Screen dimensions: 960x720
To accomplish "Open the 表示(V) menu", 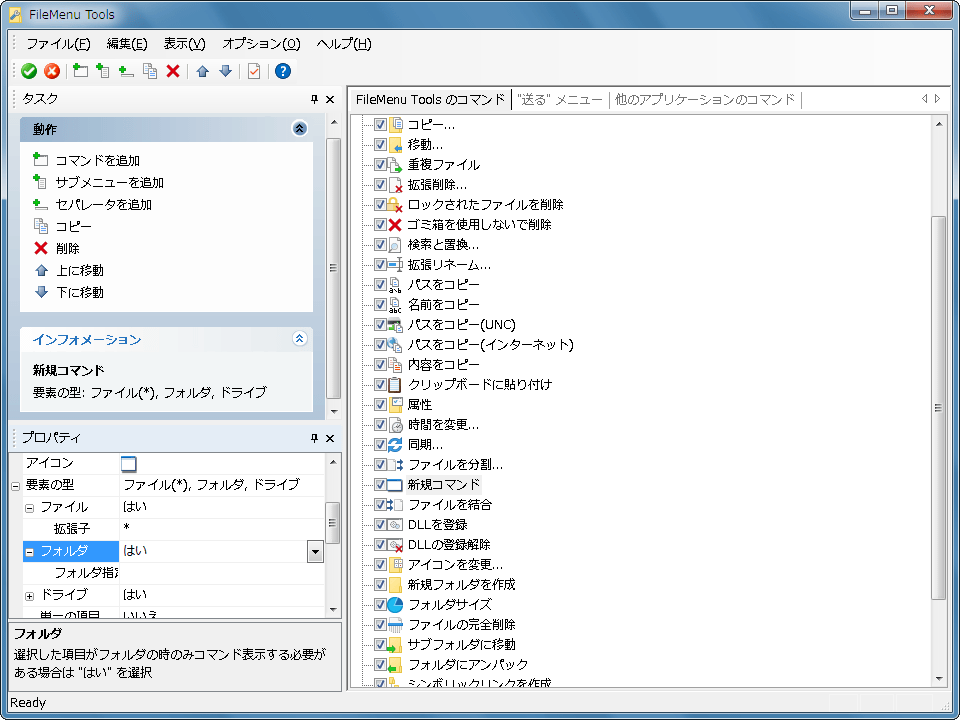I will click(x=184, y=43).
